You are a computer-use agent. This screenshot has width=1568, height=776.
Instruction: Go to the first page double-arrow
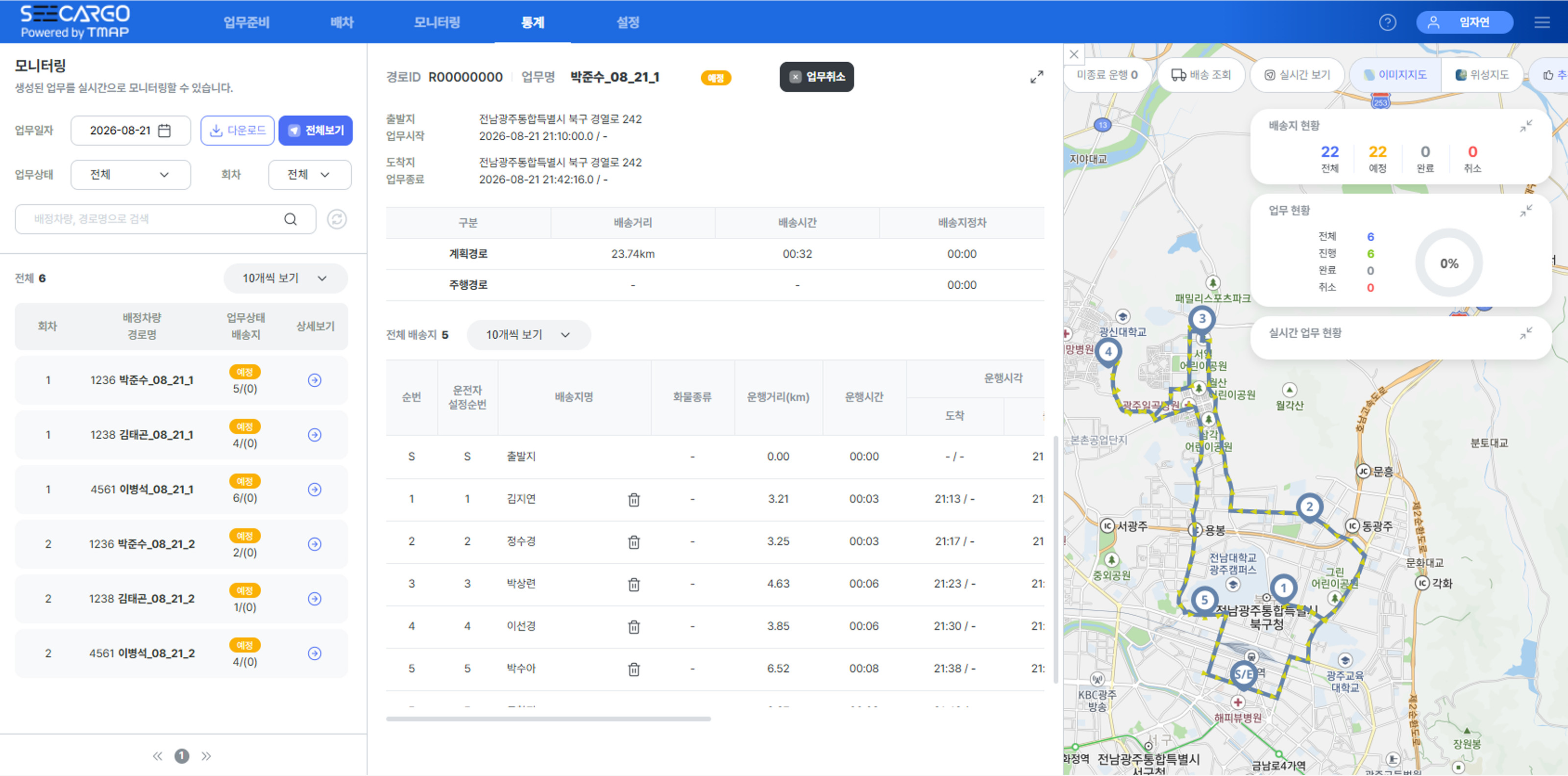[158, 756]
